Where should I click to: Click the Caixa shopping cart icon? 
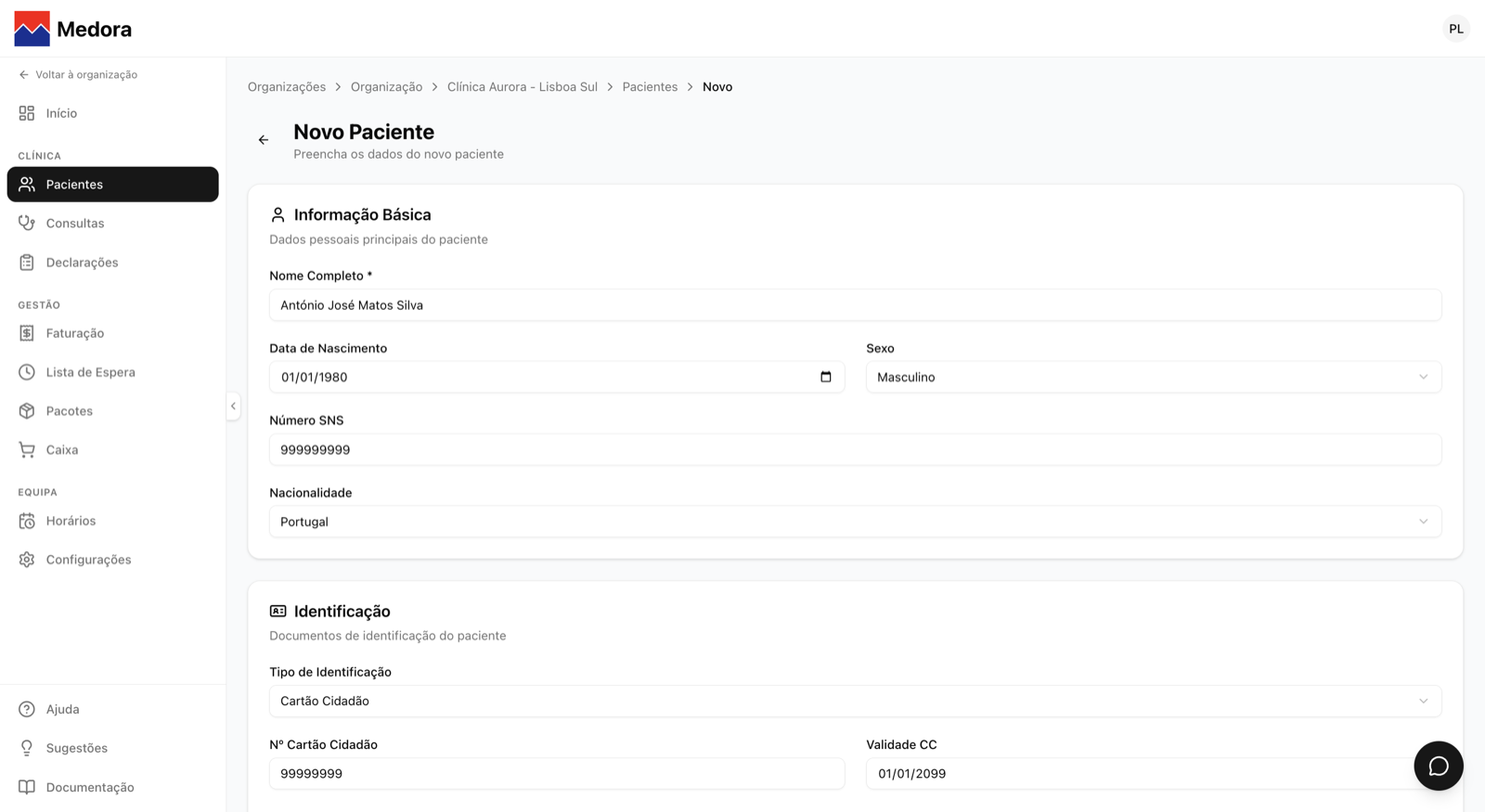27,450
